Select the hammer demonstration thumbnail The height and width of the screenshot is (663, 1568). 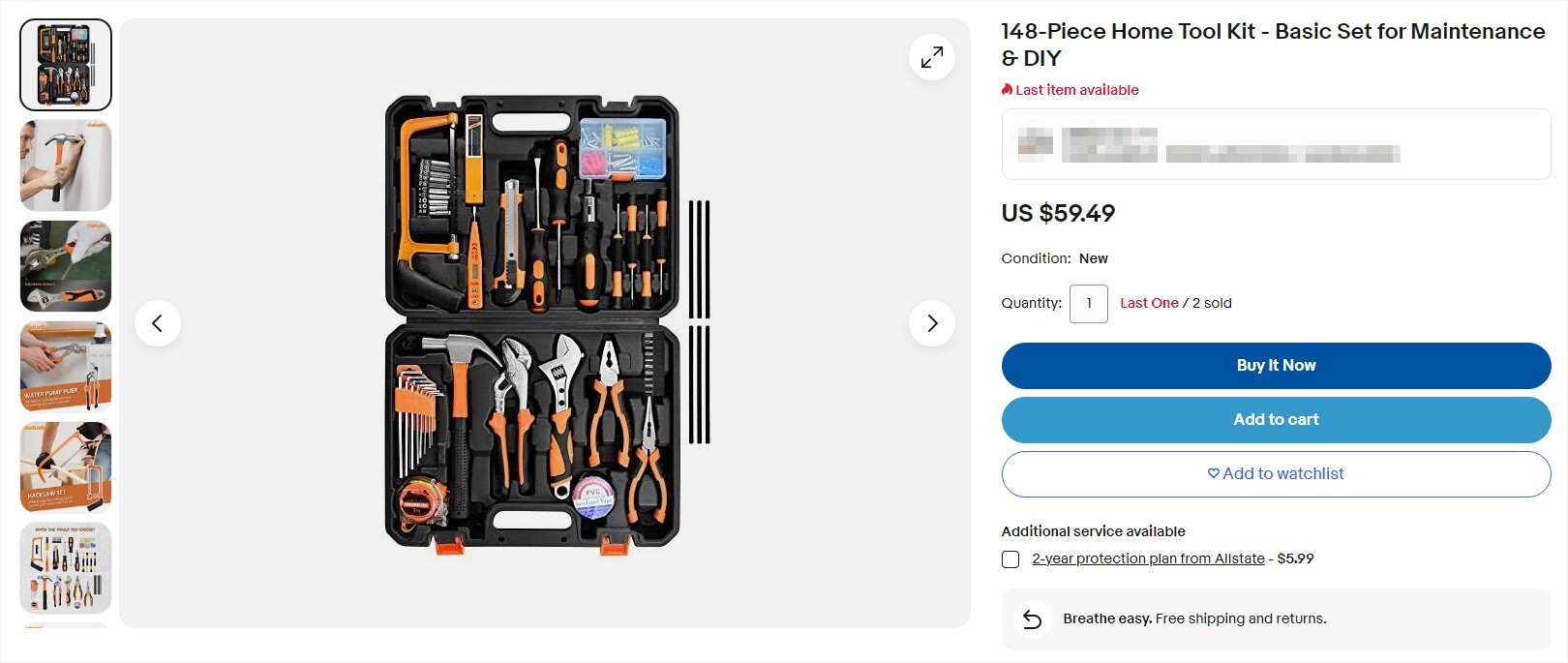point(65,166)
